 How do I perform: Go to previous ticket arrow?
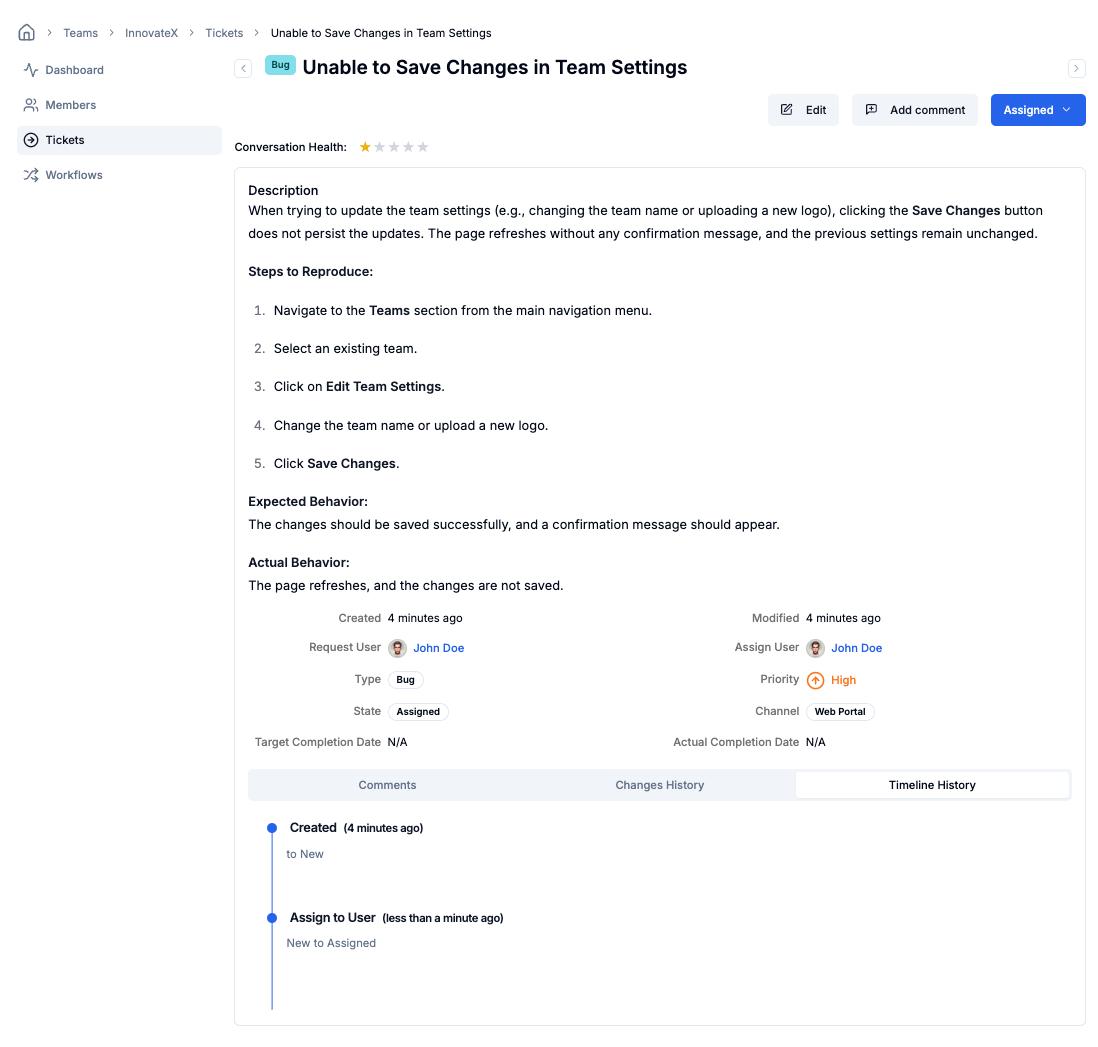tap(243, 68)
